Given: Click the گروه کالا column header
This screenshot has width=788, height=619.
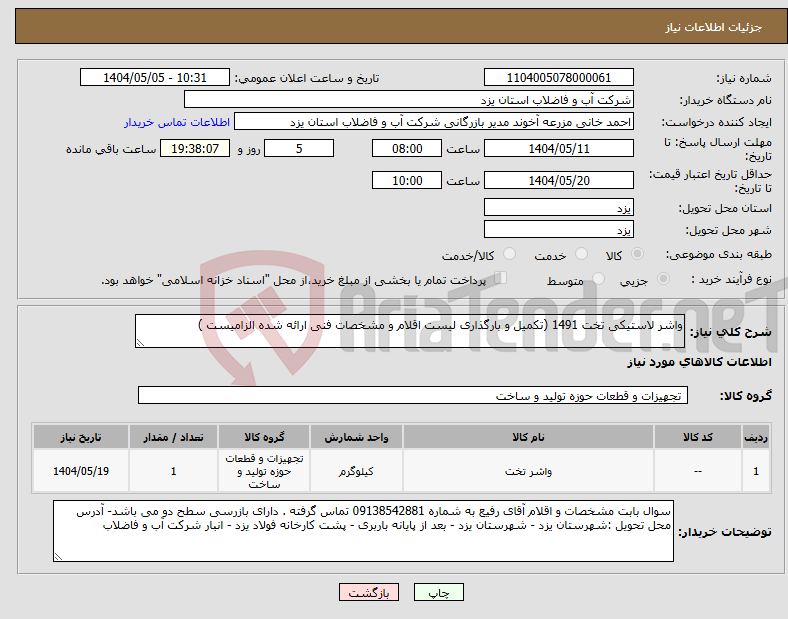Looking at the screenshot, I should (x=264, y=437).
